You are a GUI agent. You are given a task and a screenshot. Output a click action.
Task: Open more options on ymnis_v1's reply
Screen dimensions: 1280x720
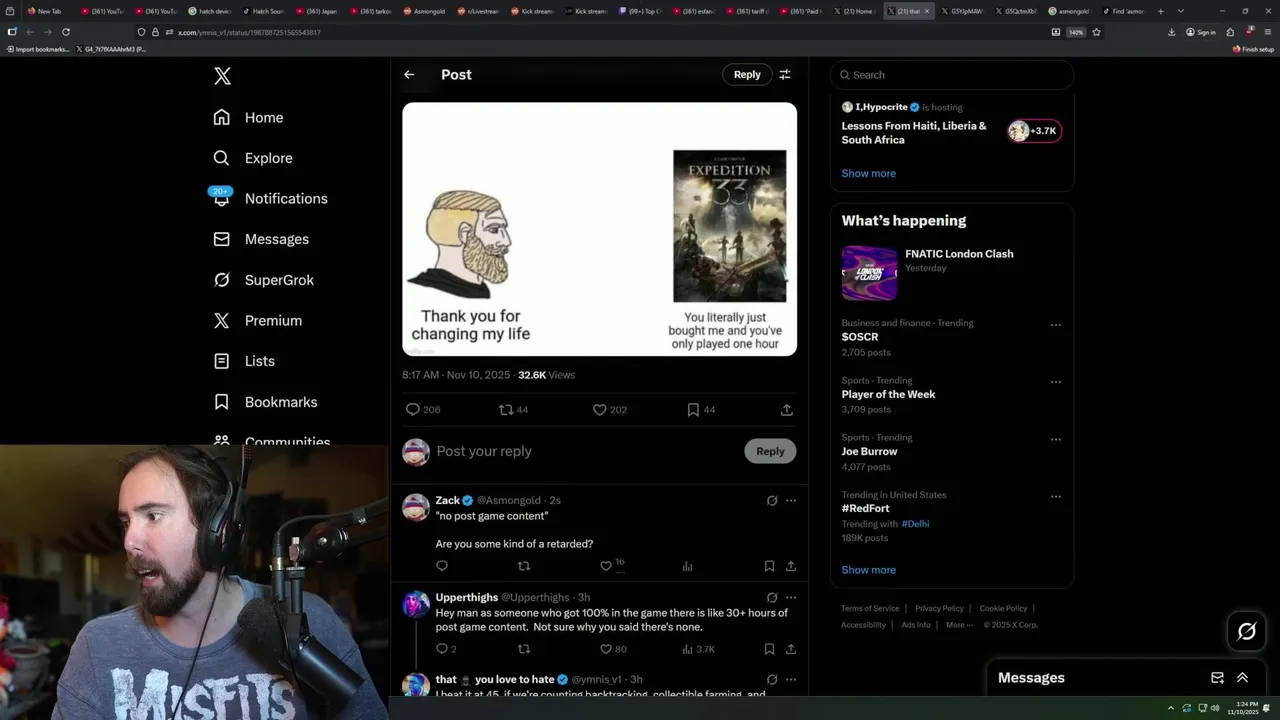[x=791, y=680]
